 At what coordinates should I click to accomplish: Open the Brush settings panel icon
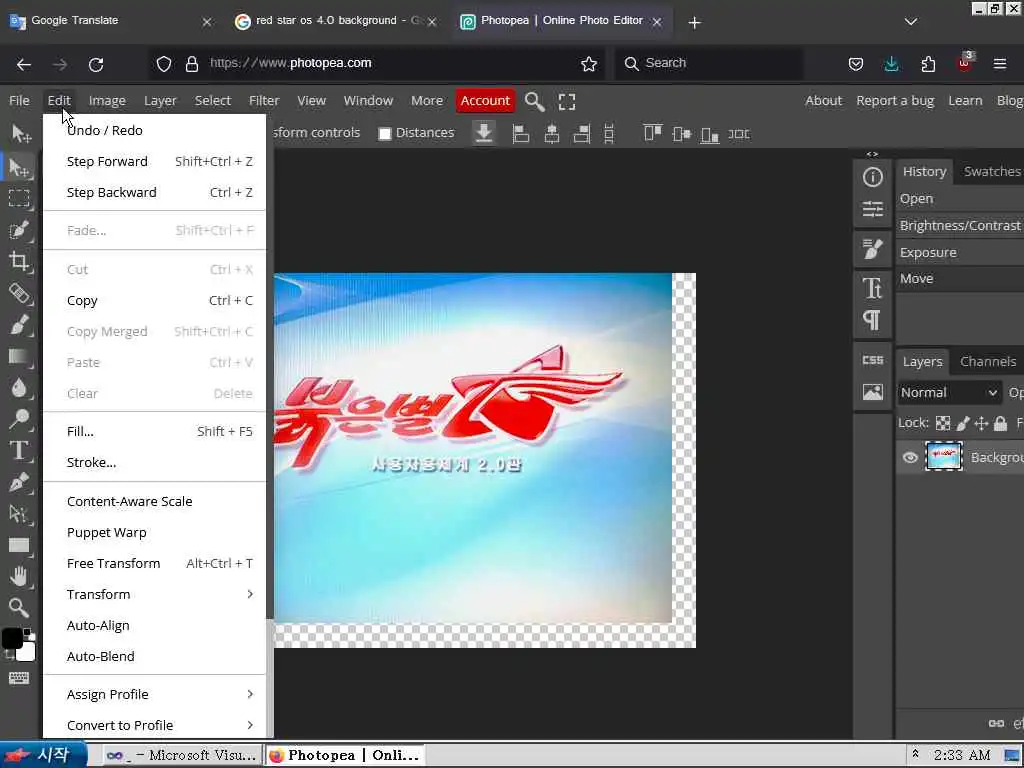point(872,249)
